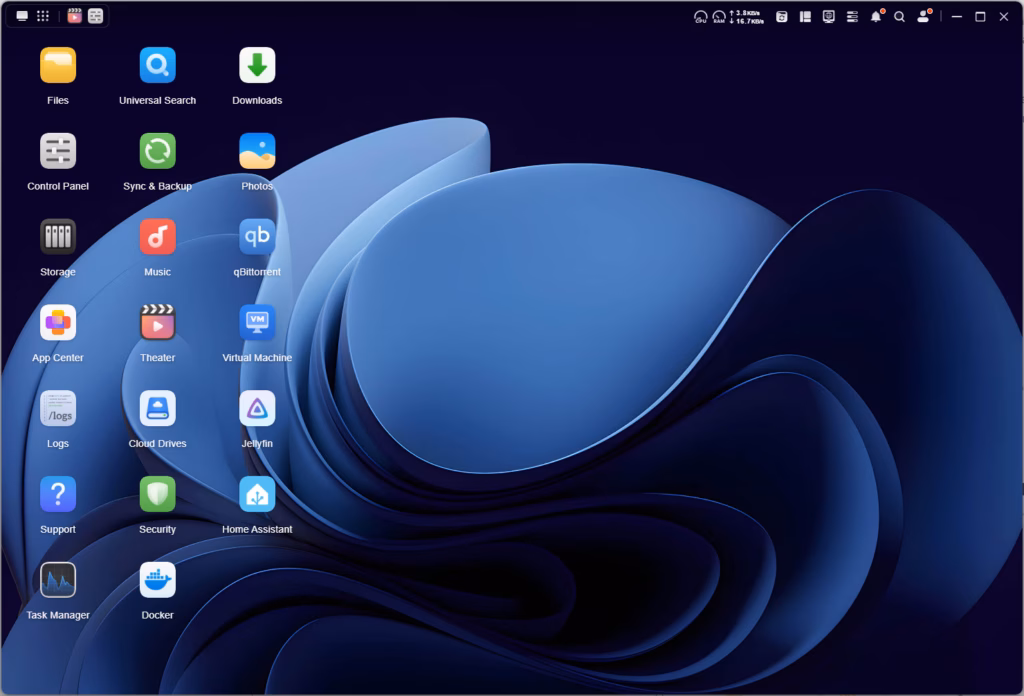1024x696 pixels.
Task: Open the Logs desktop icon
Action: tap(58, 409)
